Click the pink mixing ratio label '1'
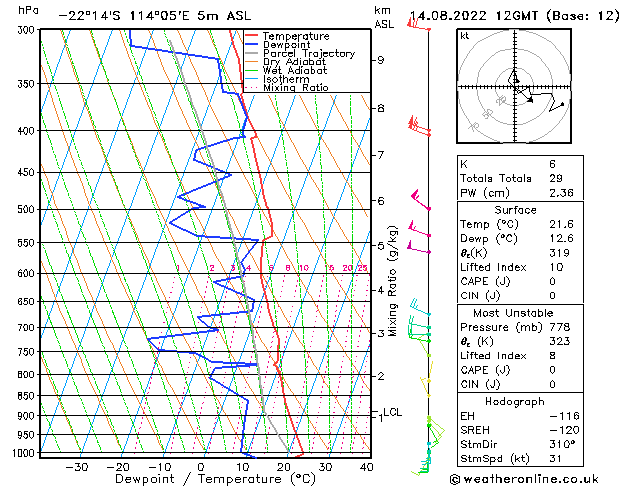 pos(178,268)
